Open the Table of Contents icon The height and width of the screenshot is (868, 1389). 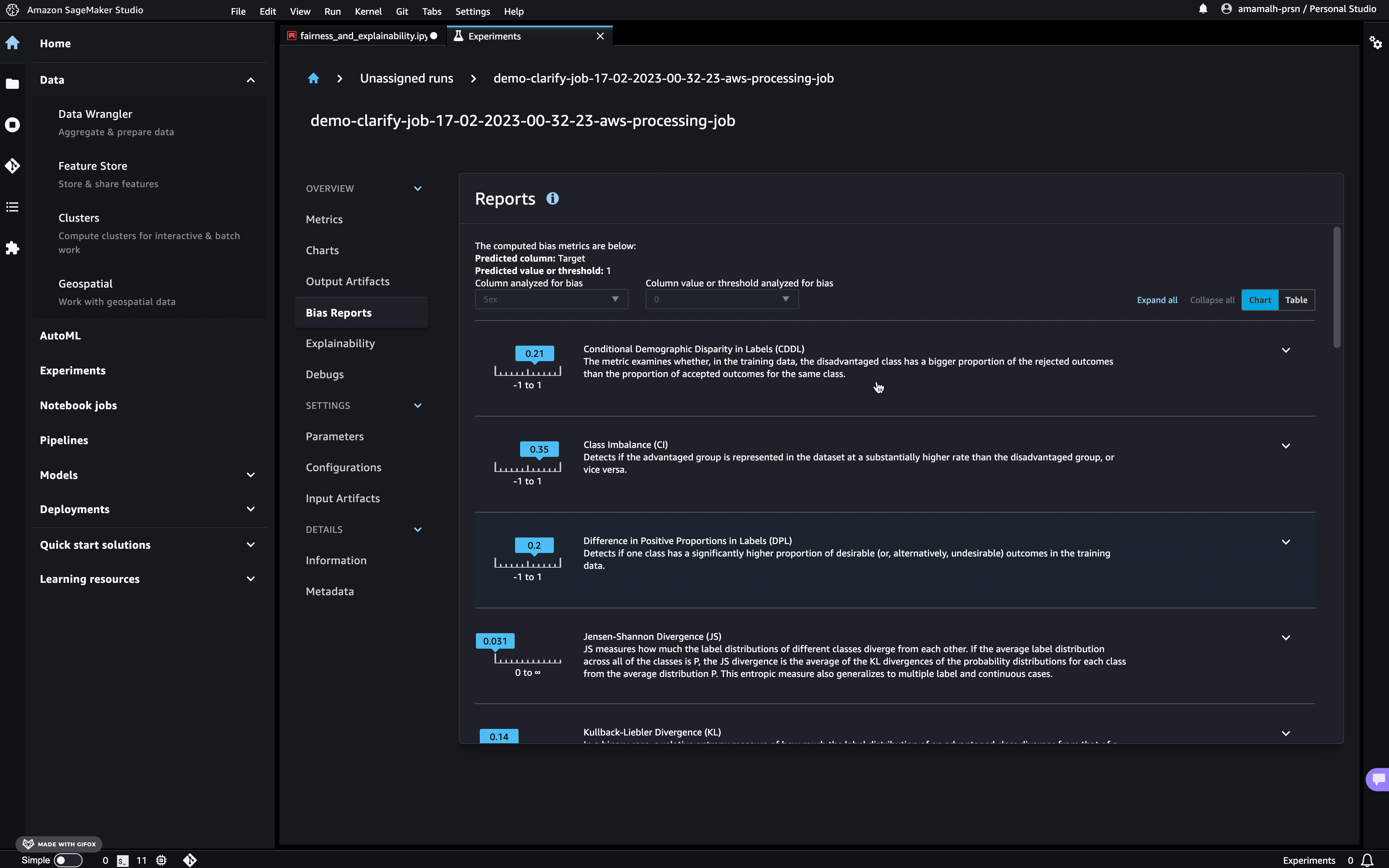coord(13,207)
